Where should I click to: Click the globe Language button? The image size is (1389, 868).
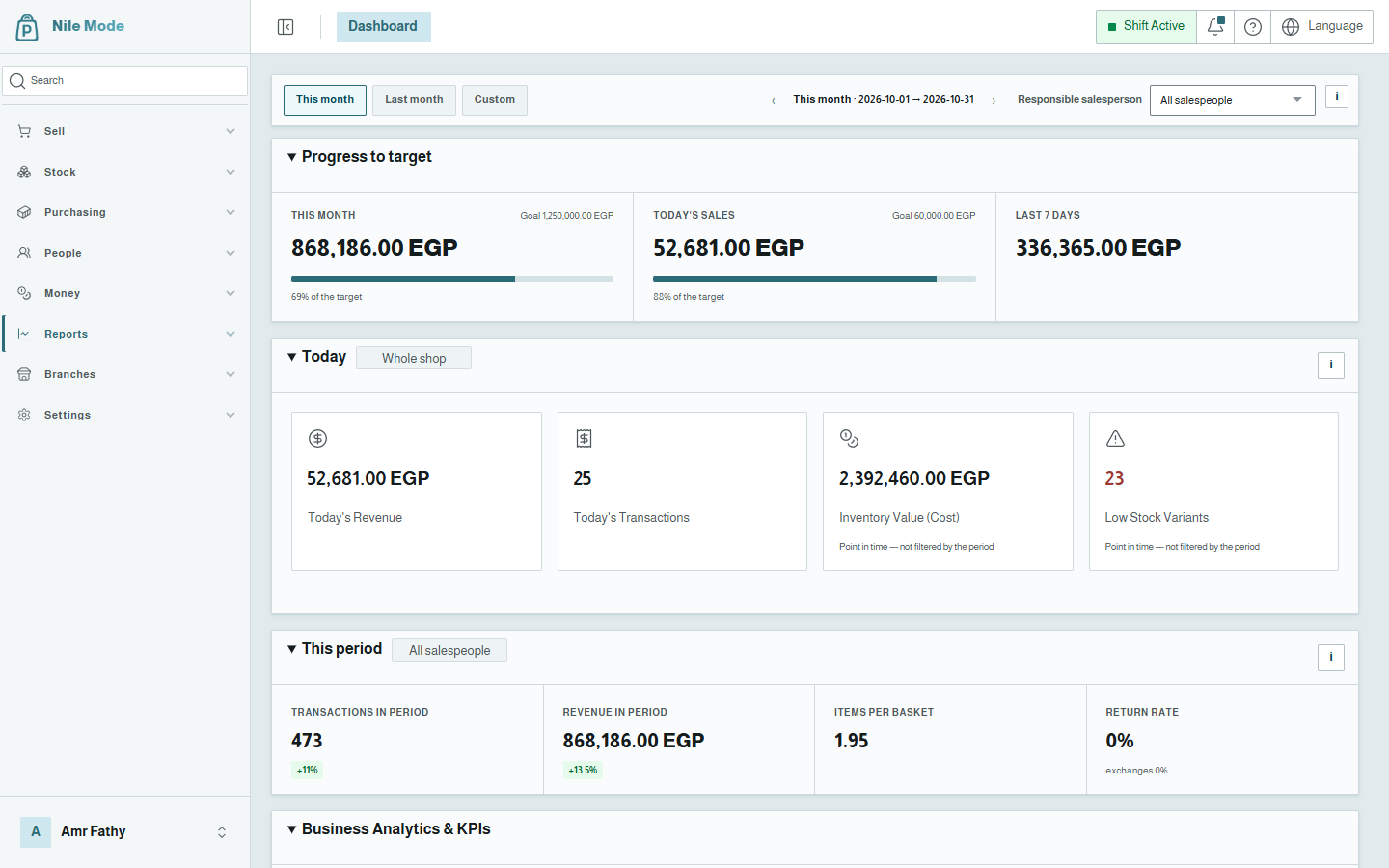(1322, 27)
